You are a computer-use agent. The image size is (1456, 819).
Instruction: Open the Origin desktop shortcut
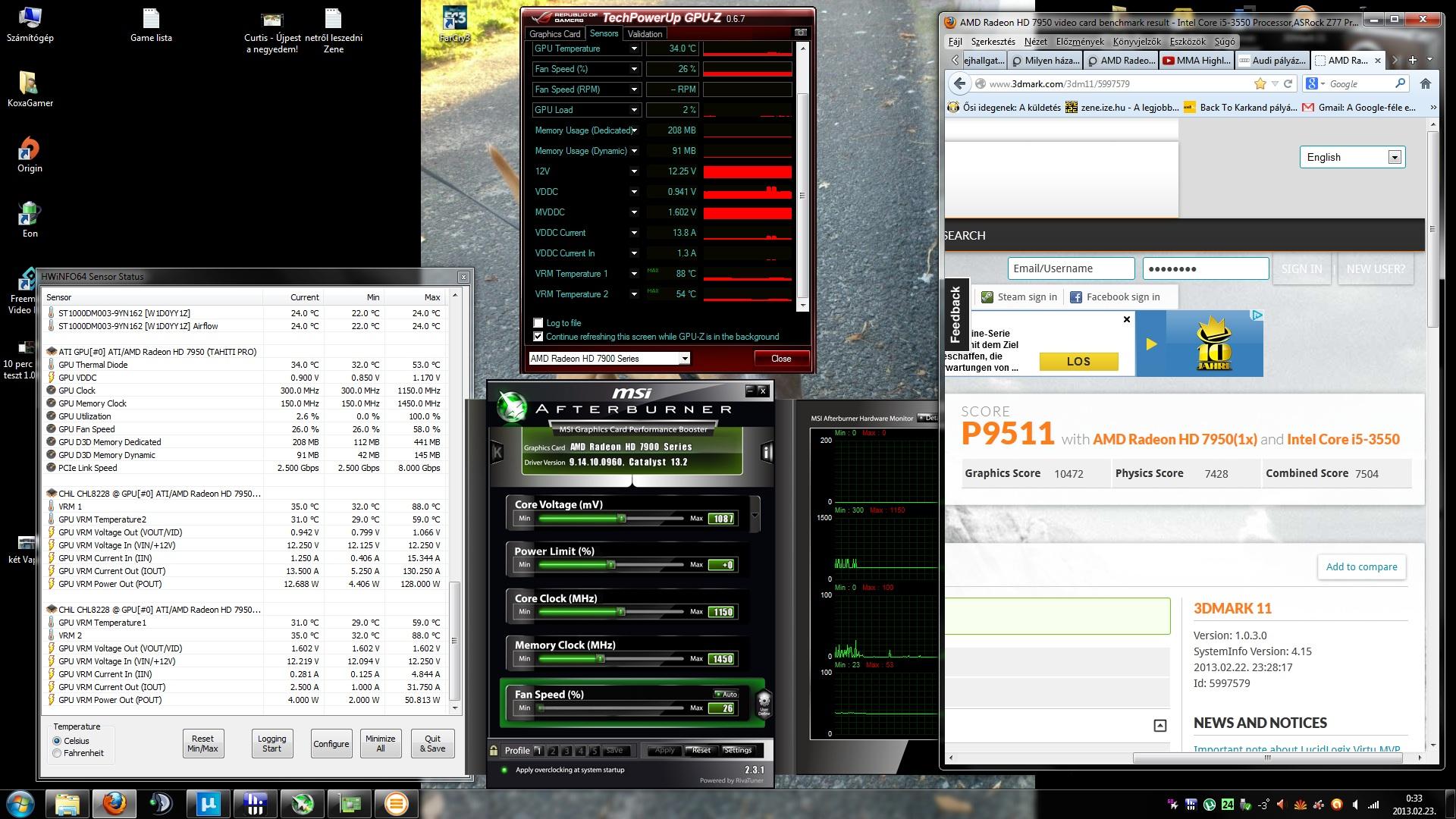click(30, 154)
